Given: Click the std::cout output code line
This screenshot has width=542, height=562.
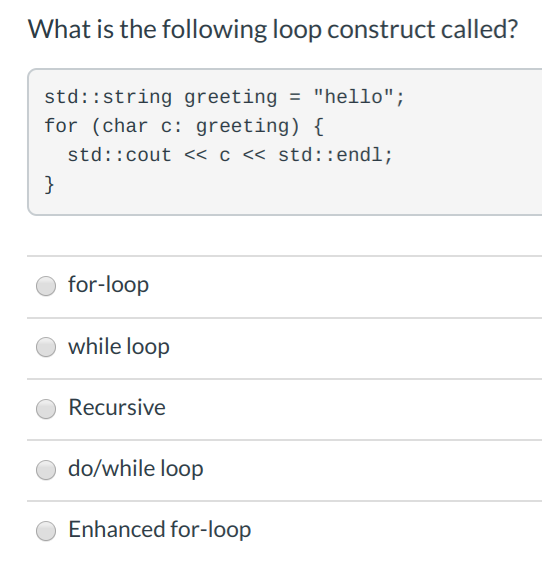Looking at the screenshot, I should click(230, 156).
